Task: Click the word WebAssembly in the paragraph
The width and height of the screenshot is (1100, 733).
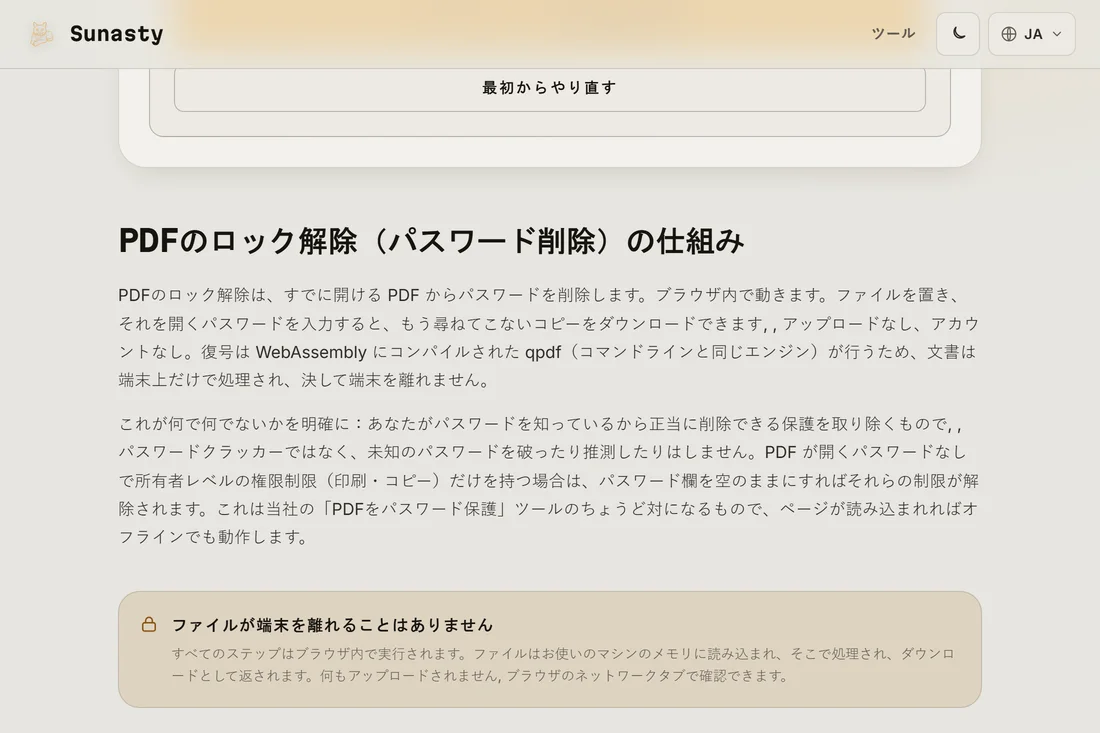Action: click(x=311, y=352)
